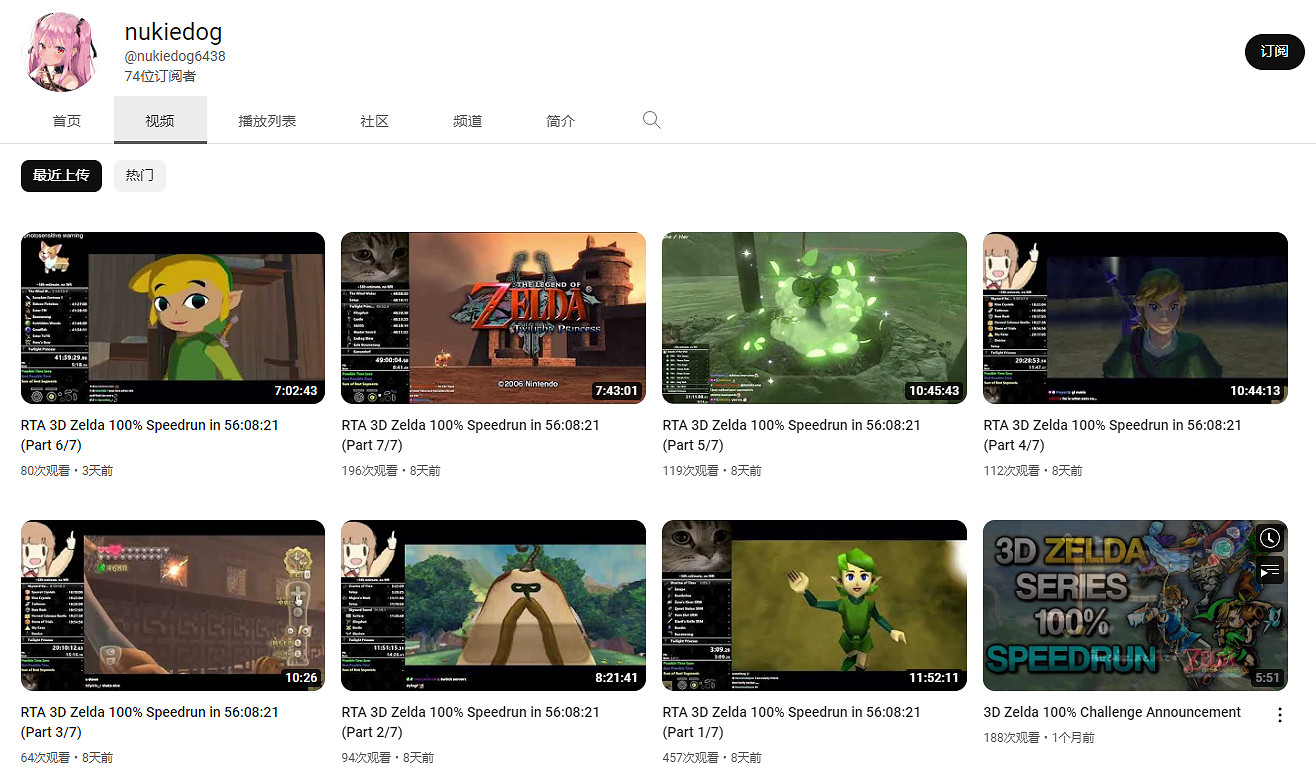Play the Part 5/7 green Korok thumbnail
The width and height of the screenshot is (1316, 773).
click(x=814, y=317)
